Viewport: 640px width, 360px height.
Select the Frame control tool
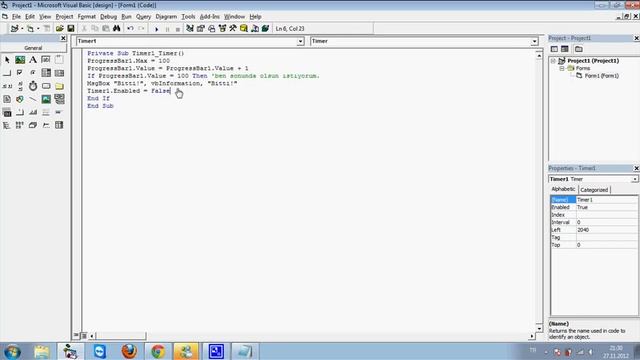pos(59,60)
